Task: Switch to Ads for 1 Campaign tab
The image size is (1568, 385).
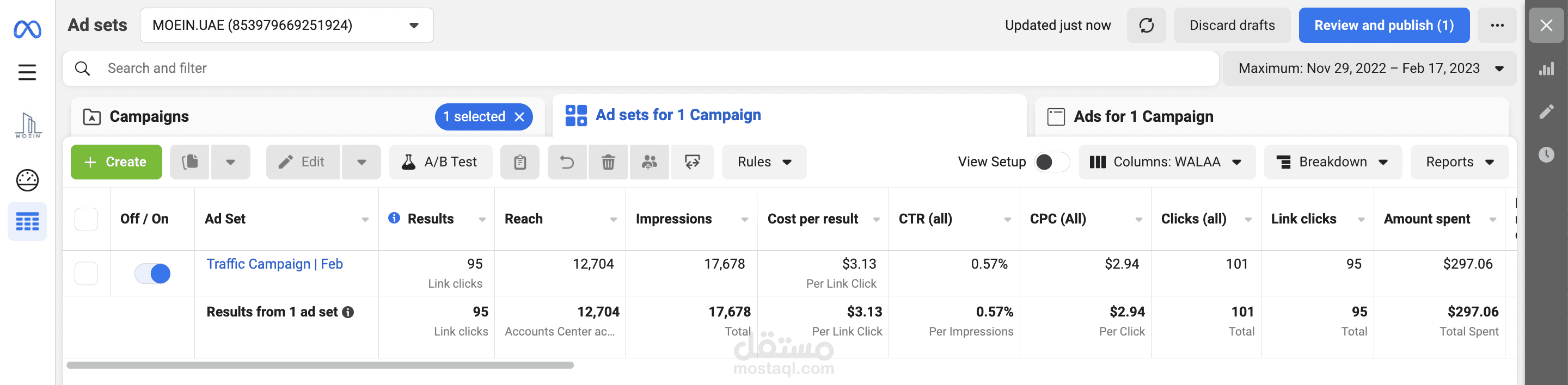Action: point(1143,117)
